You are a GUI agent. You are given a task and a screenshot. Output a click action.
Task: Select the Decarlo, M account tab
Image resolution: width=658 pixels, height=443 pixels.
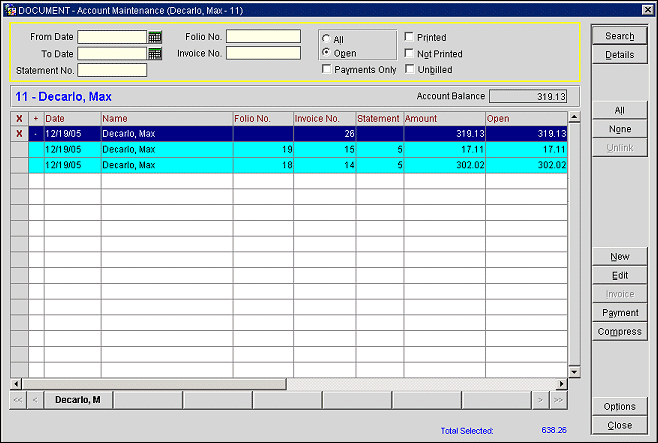tap(78, 400)
